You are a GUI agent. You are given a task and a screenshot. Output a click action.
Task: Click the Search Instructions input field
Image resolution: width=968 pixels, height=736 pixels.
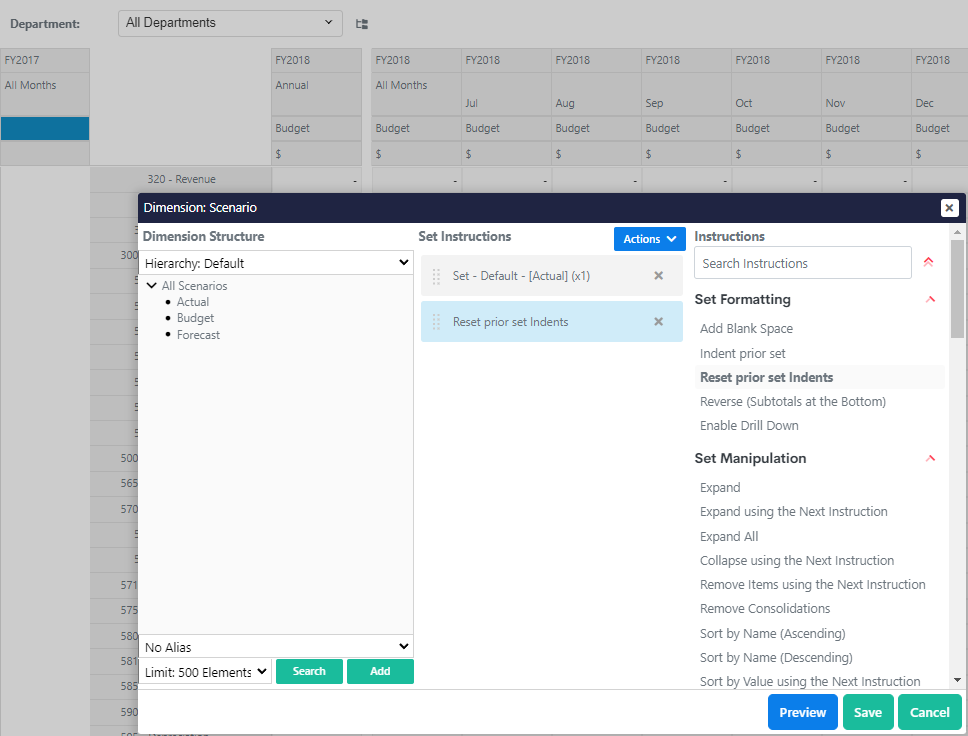802,263
